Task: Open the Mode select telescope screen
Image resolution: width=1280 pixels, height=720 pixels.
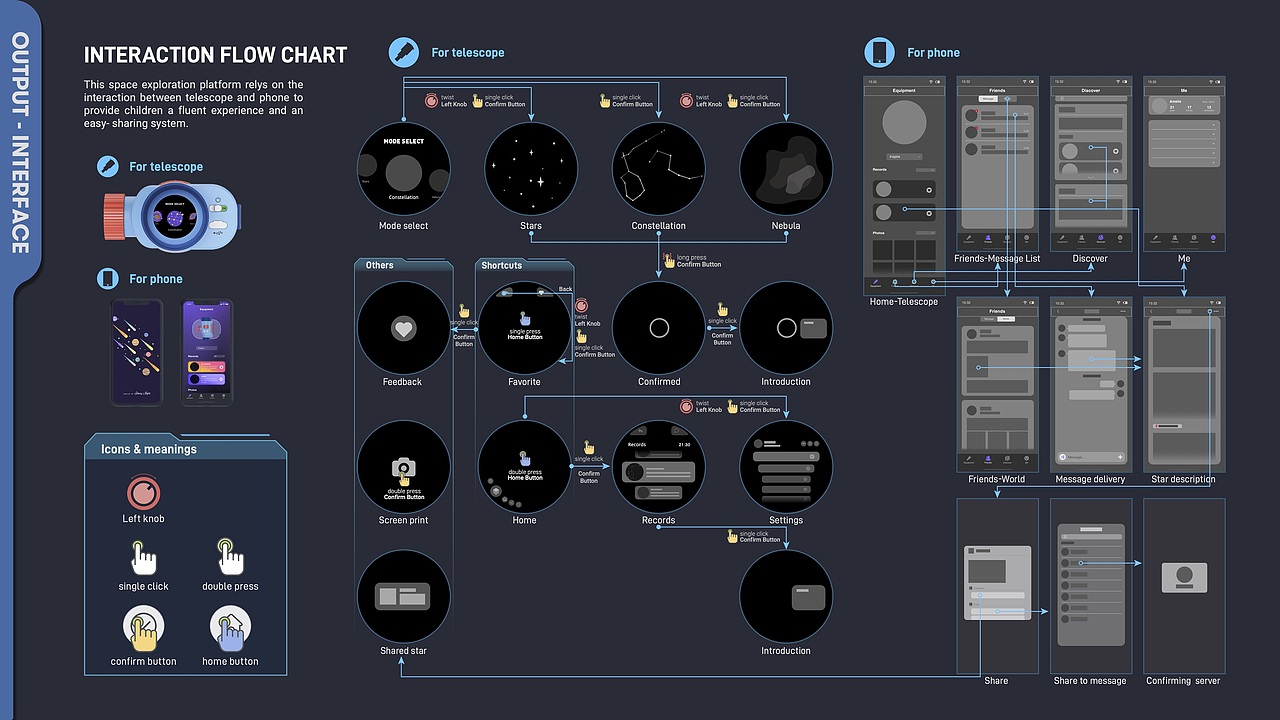Action: pyautogui.click(x=403, y=168)
